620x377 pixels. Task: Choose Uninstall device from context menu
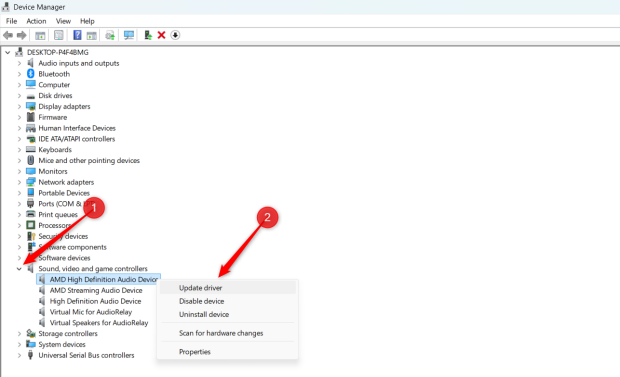tap(228, 314)
